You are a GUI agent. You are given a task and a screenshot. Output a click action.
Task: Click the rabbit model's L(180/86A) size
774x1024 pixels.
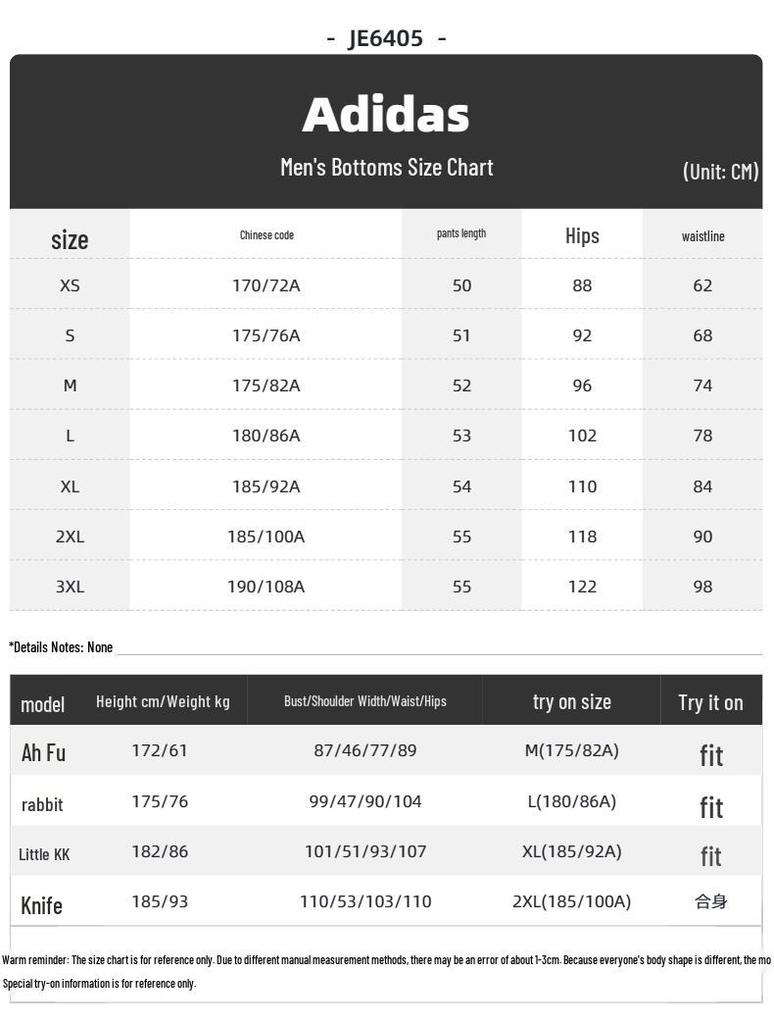[571, 802]
